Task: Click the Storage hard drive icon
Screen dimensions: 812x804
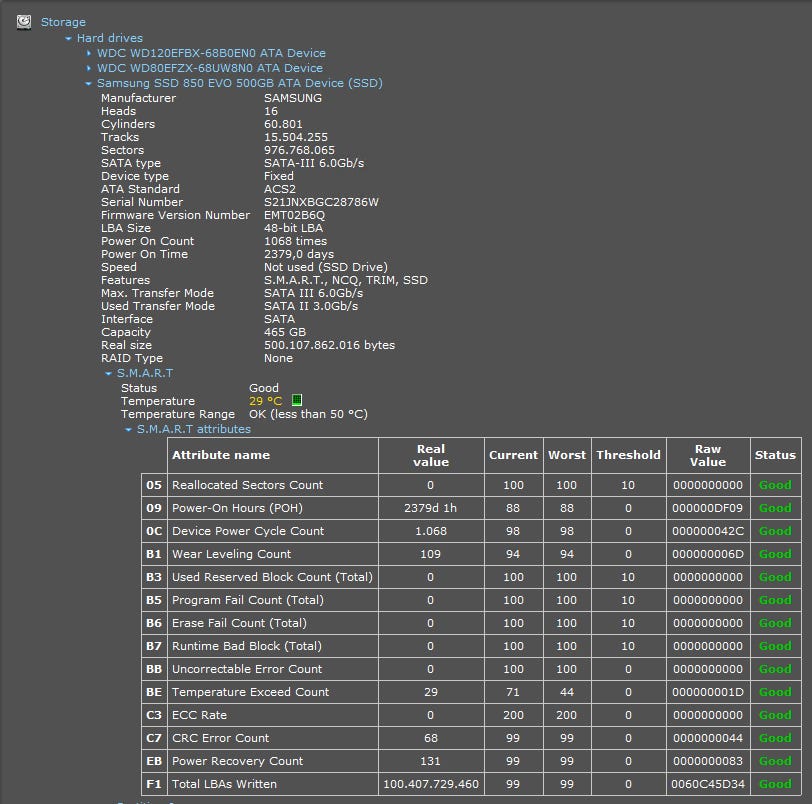Action: 23,22
